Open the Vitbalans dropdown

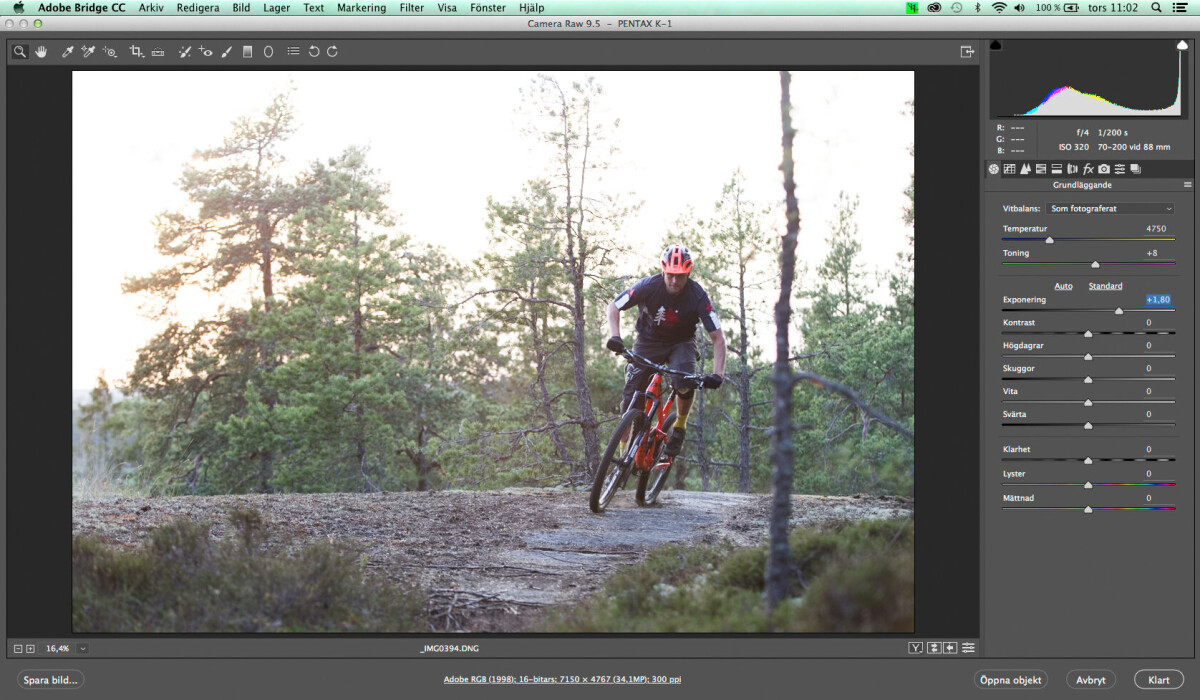(1110, 209)
